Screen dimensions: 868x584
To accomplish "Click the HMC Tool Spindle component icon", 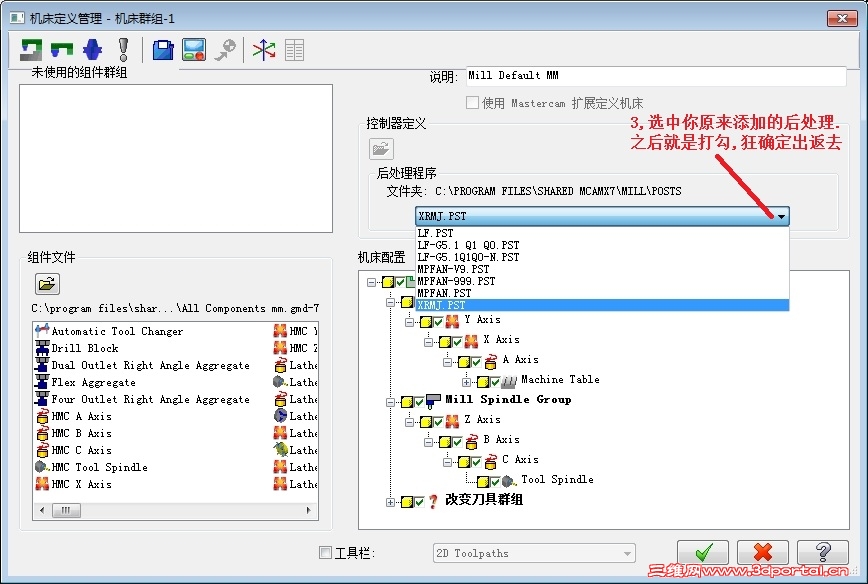I will [x=42, y=467].
